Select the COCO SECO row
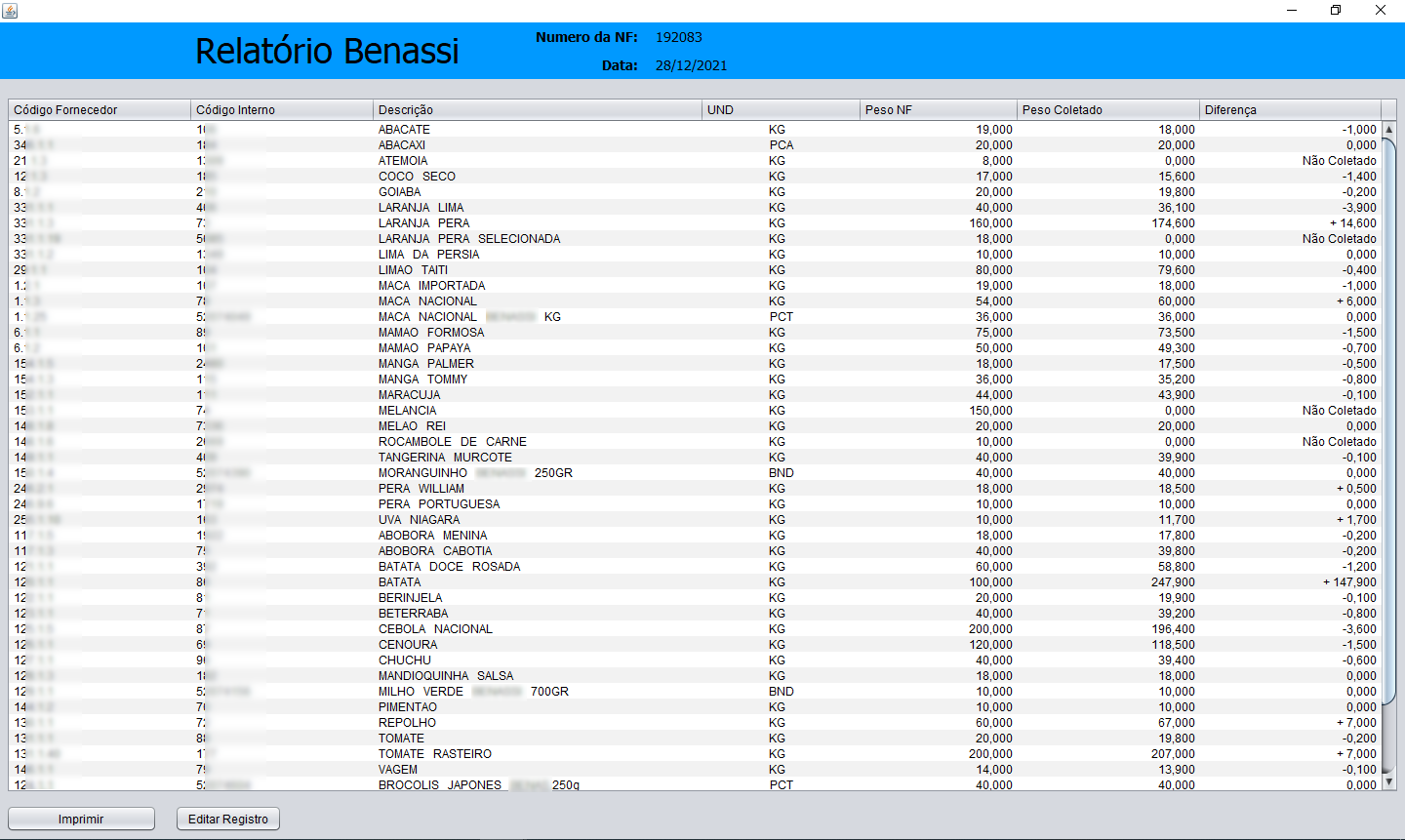 [695, 177]
